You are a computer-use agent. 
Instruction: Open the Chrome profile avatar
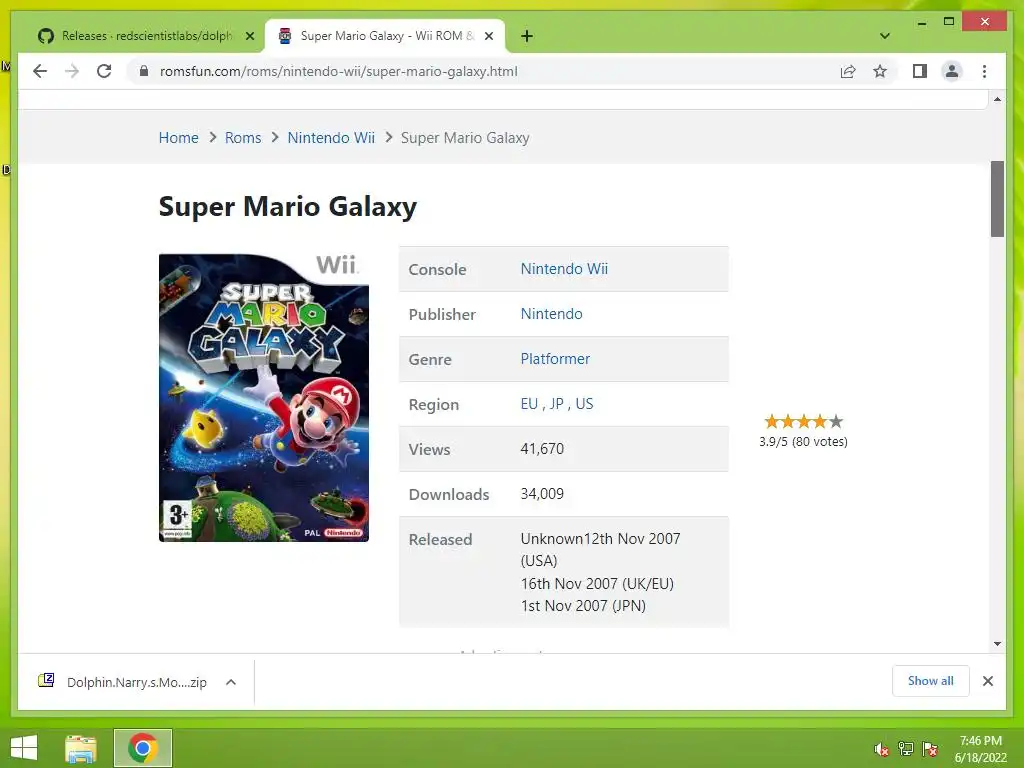click(x=952, y=71)
